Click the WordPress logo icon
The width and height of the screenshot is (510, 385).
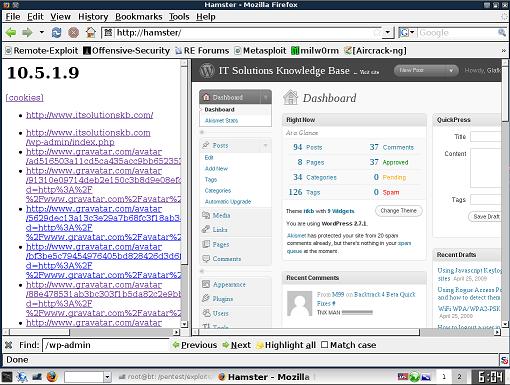207,71
